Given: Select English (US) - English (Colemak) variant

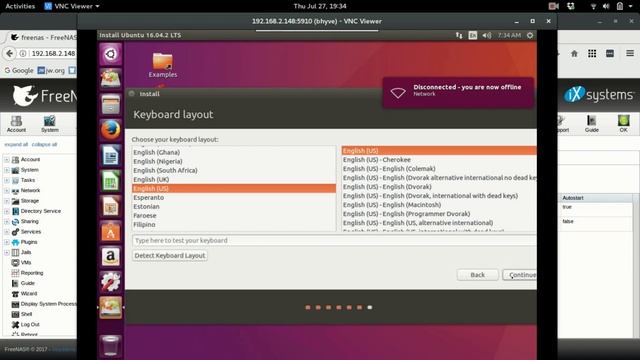Looking at the screenshot, I should click(x=439, y=169).
